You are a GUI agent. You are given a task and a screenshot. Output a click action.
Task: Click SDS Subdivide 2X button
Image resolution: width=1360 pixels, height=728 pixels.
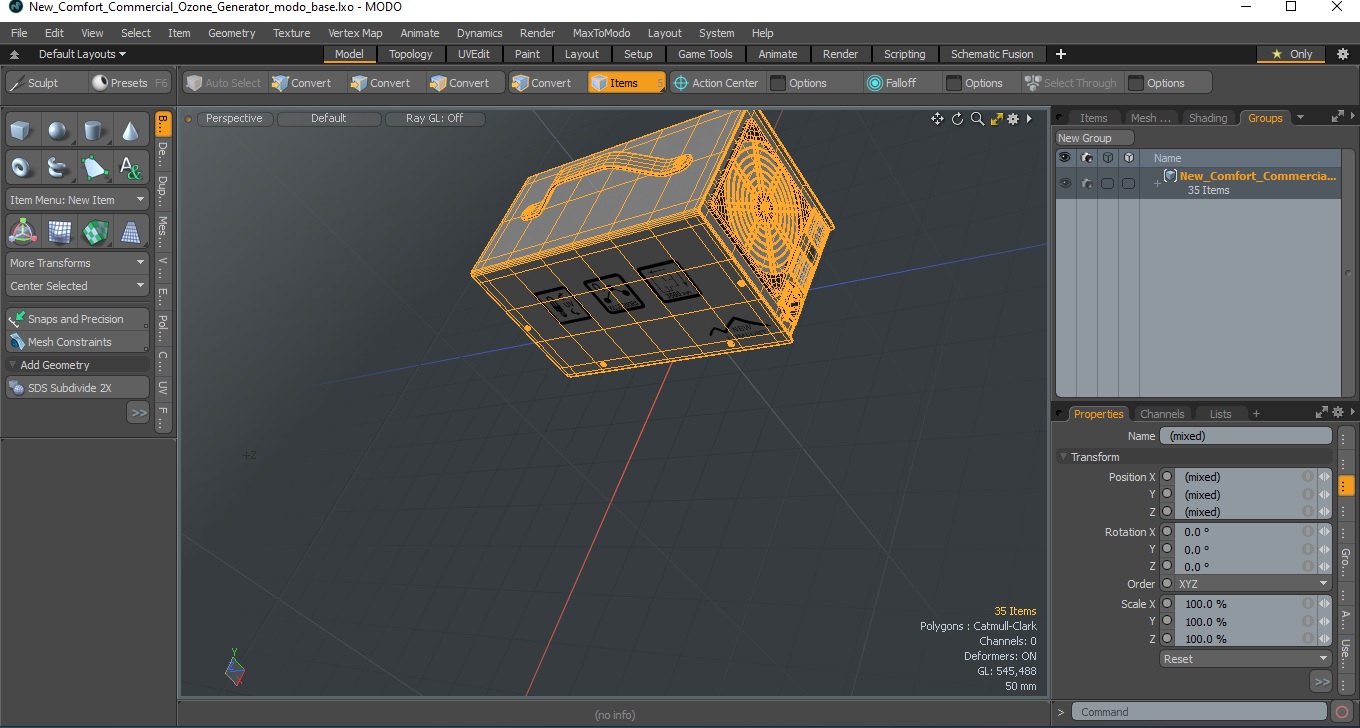(x=78, y=388)
